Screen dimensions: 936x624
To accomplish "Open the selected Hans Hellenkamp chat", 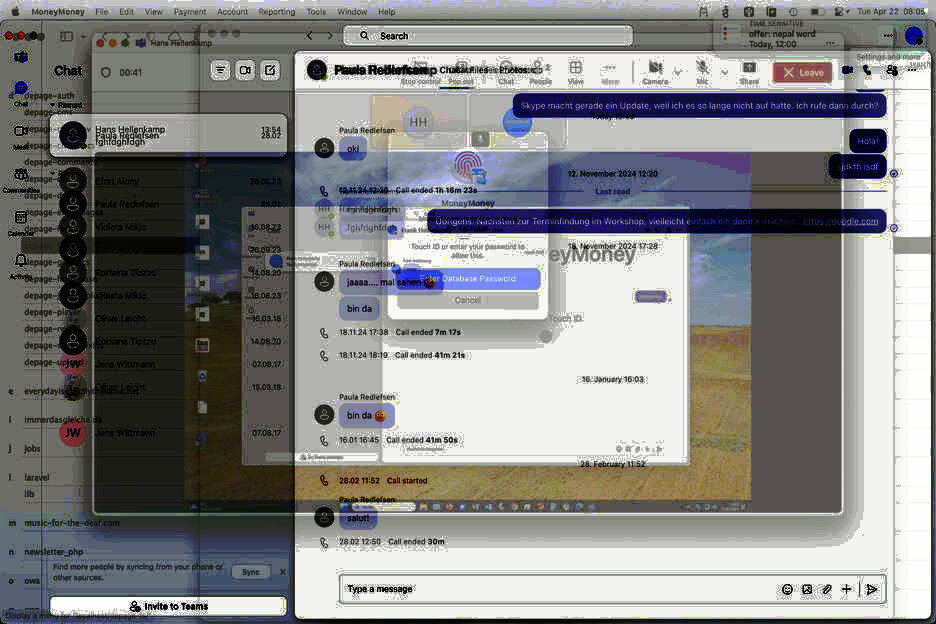I will 168,135.
